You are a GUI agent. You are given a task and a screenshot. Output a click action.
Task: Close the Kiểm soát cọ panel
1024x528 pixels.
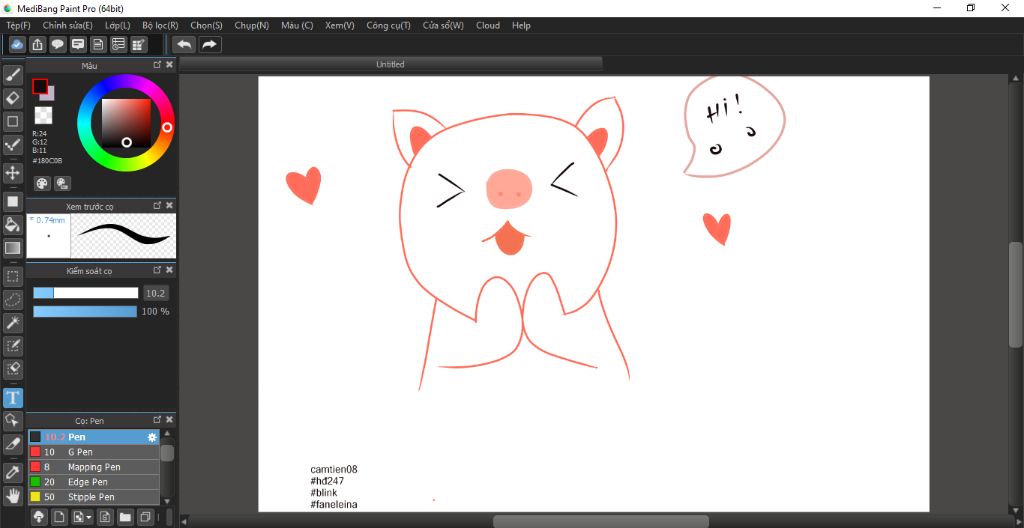[169, 269]
